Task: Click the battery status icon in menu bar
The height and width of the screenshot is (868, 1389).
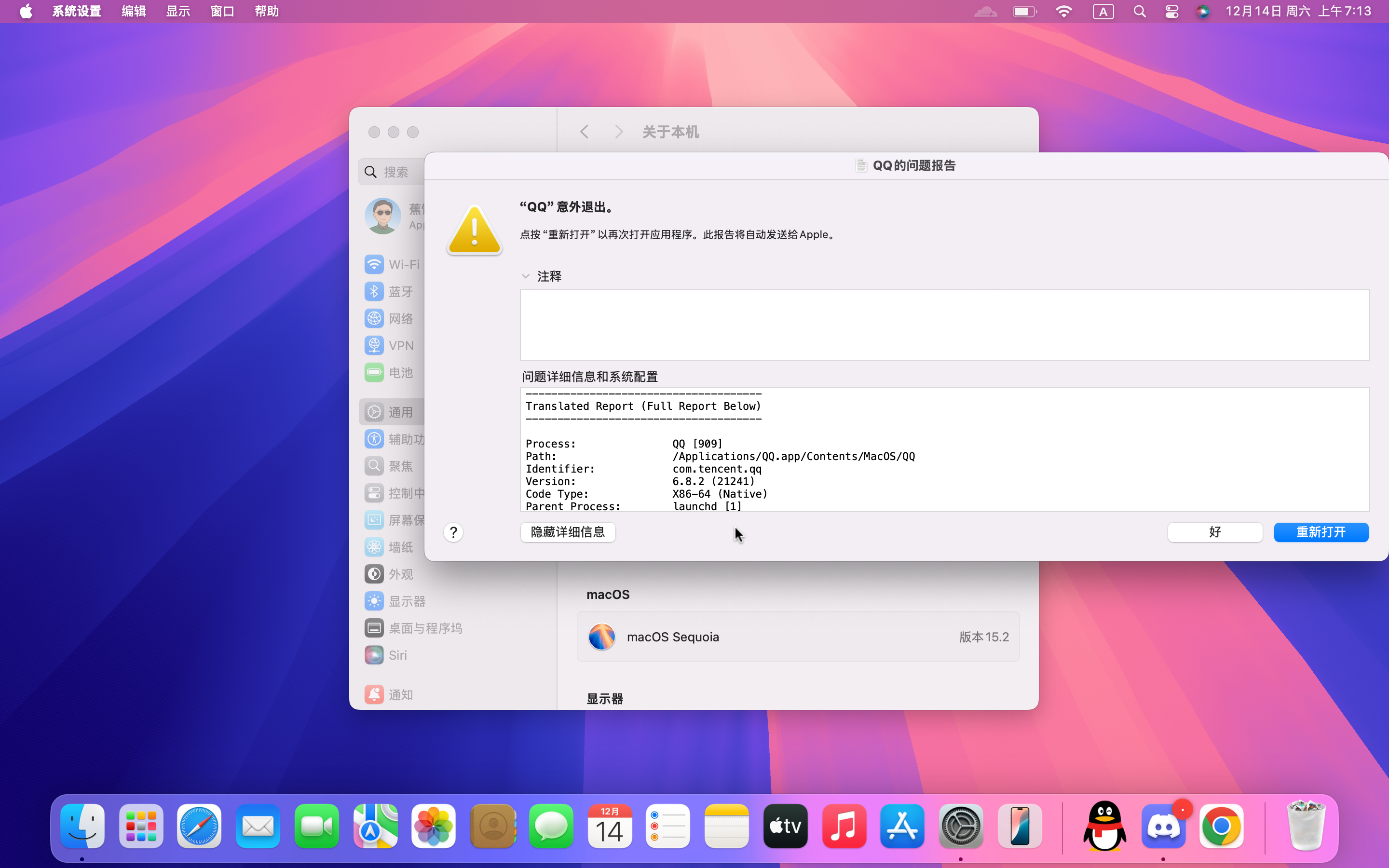Action: pos(1024,12)
